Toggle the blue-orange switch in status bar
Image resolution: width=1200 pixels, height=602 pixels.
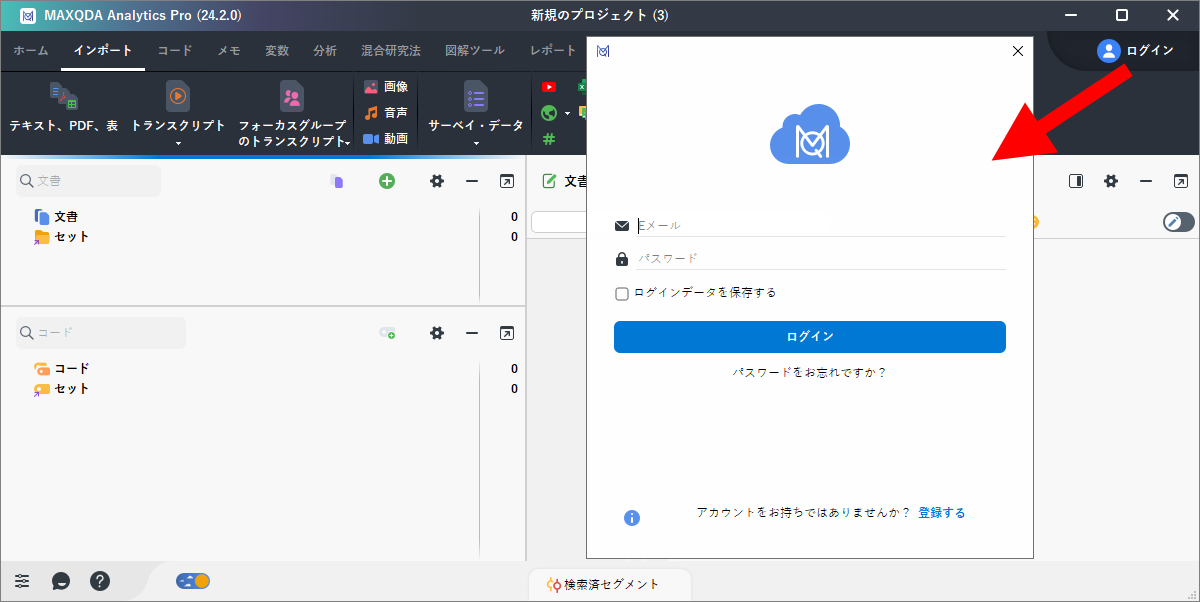pos(193,580)
